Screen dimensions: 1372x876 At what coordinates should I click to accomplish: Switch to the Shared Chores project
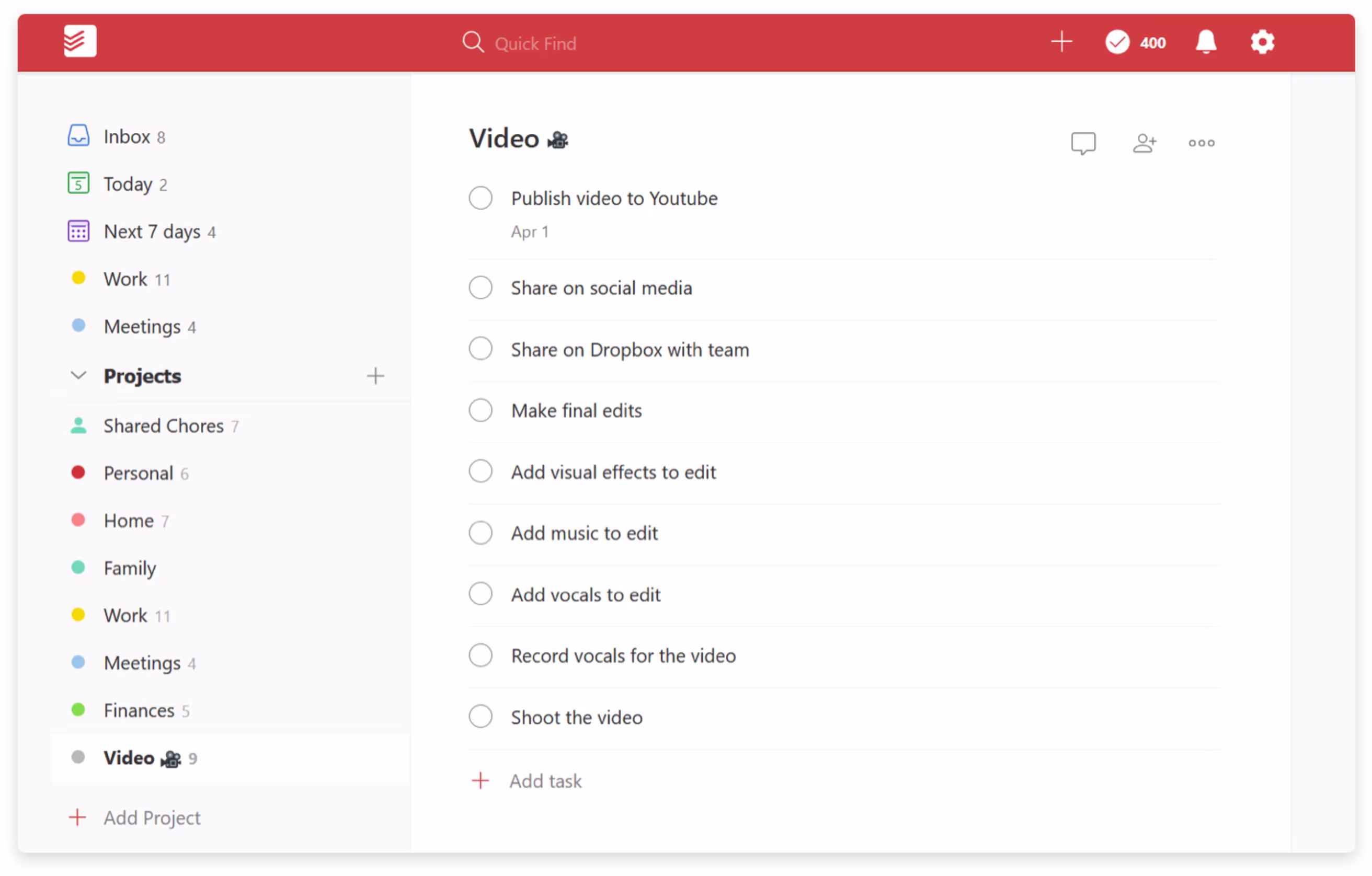pos(164,425)
